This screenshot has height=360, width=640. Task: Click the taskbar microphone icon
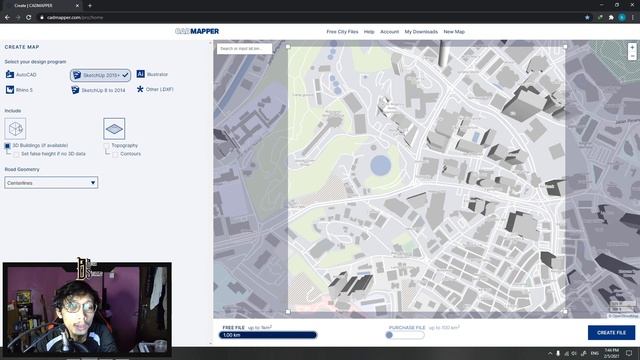[558, 353]
